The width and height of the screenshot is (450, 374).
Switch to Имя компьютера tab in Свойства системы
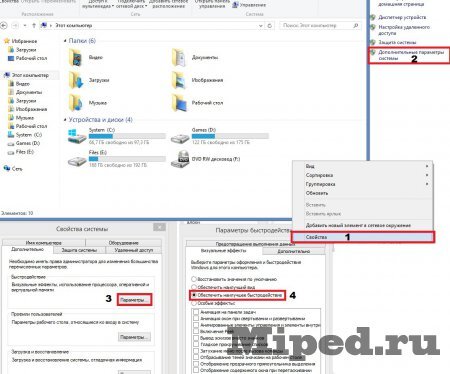(x=44, y=243)
